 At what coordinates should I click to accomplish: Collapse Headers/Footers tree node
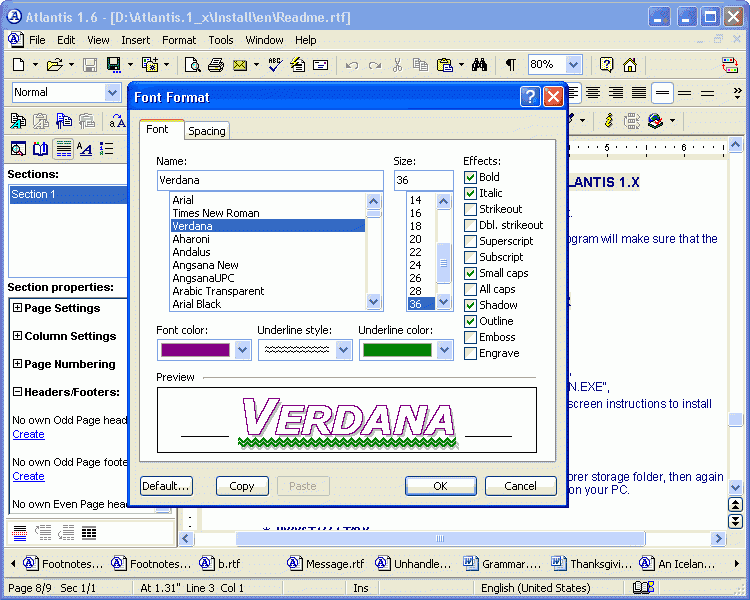[x=17, y=392]
